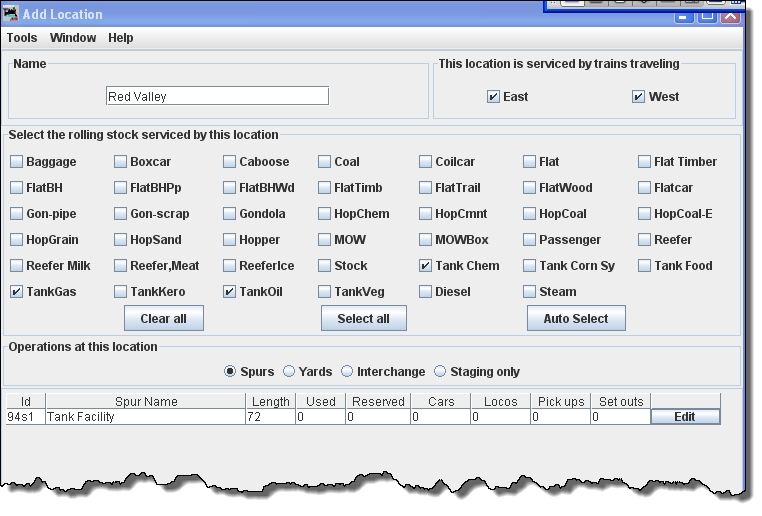Image resolution: width=762 pixels, height=516 pixels.
Task: Disable the Tank Chem checkbox
Action: click(426, 266)
